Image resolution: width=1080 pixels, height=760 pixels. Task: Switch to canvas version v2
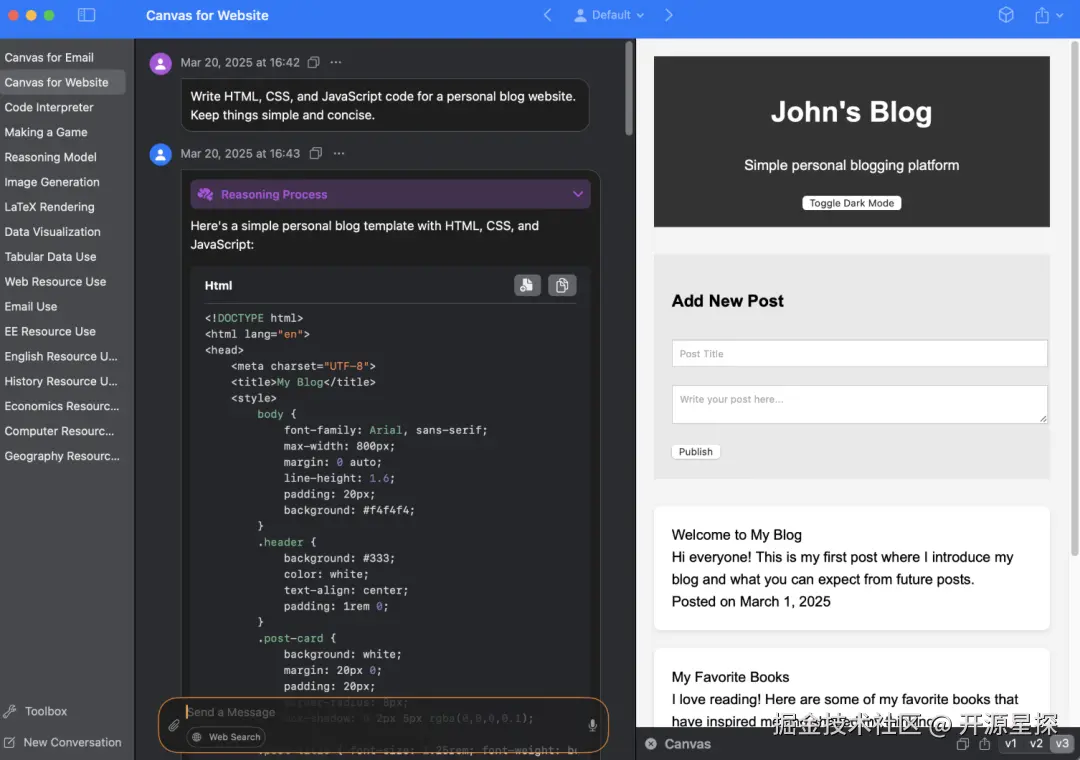coord(1036,743)
